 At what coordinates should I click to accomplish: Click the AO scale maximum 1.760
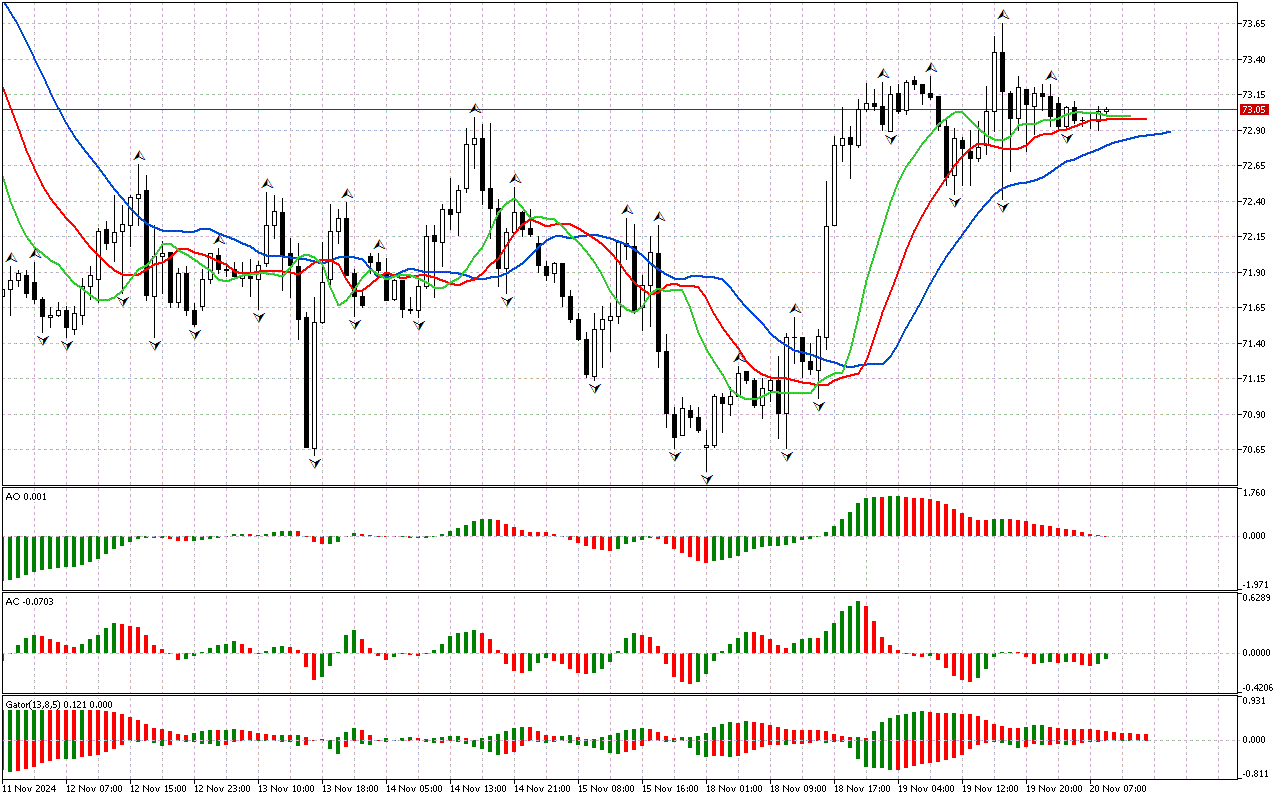(x=1254, y=493)
